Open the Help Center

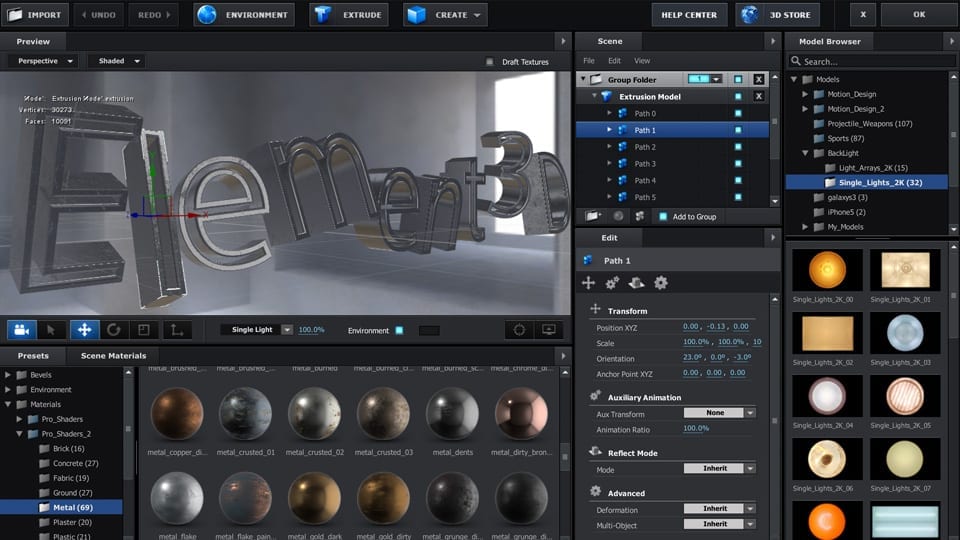point(690,15)
